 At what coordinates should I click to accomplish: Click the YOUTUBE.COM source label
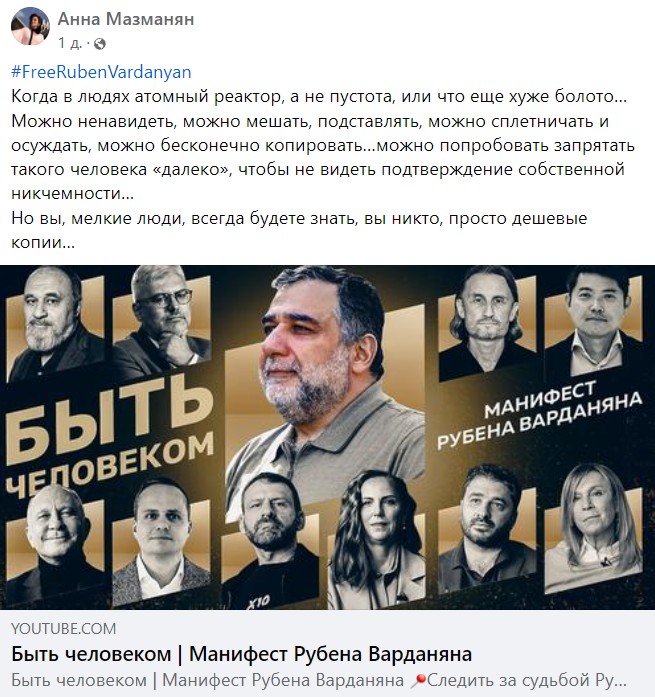[x=64, y=629]
